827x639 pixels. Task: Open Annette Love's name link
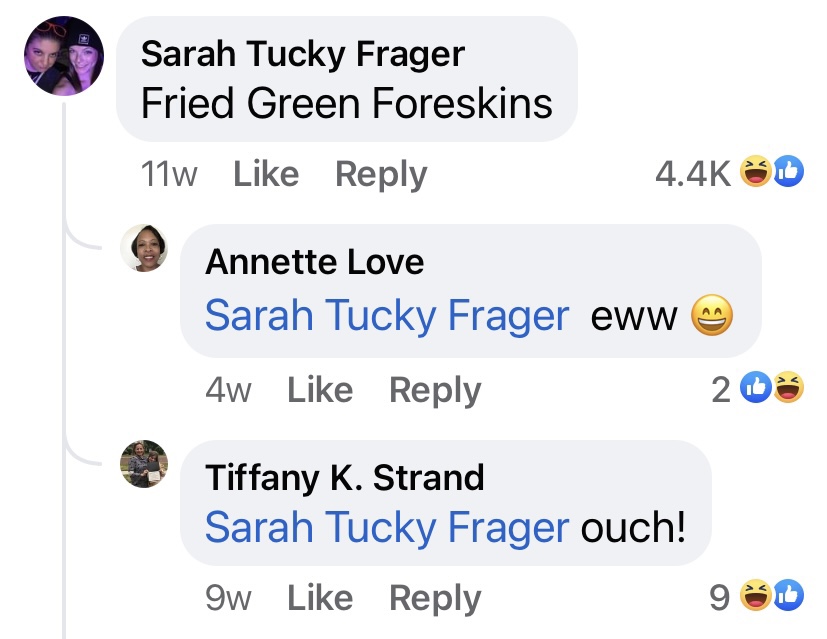tap(314, 262)
